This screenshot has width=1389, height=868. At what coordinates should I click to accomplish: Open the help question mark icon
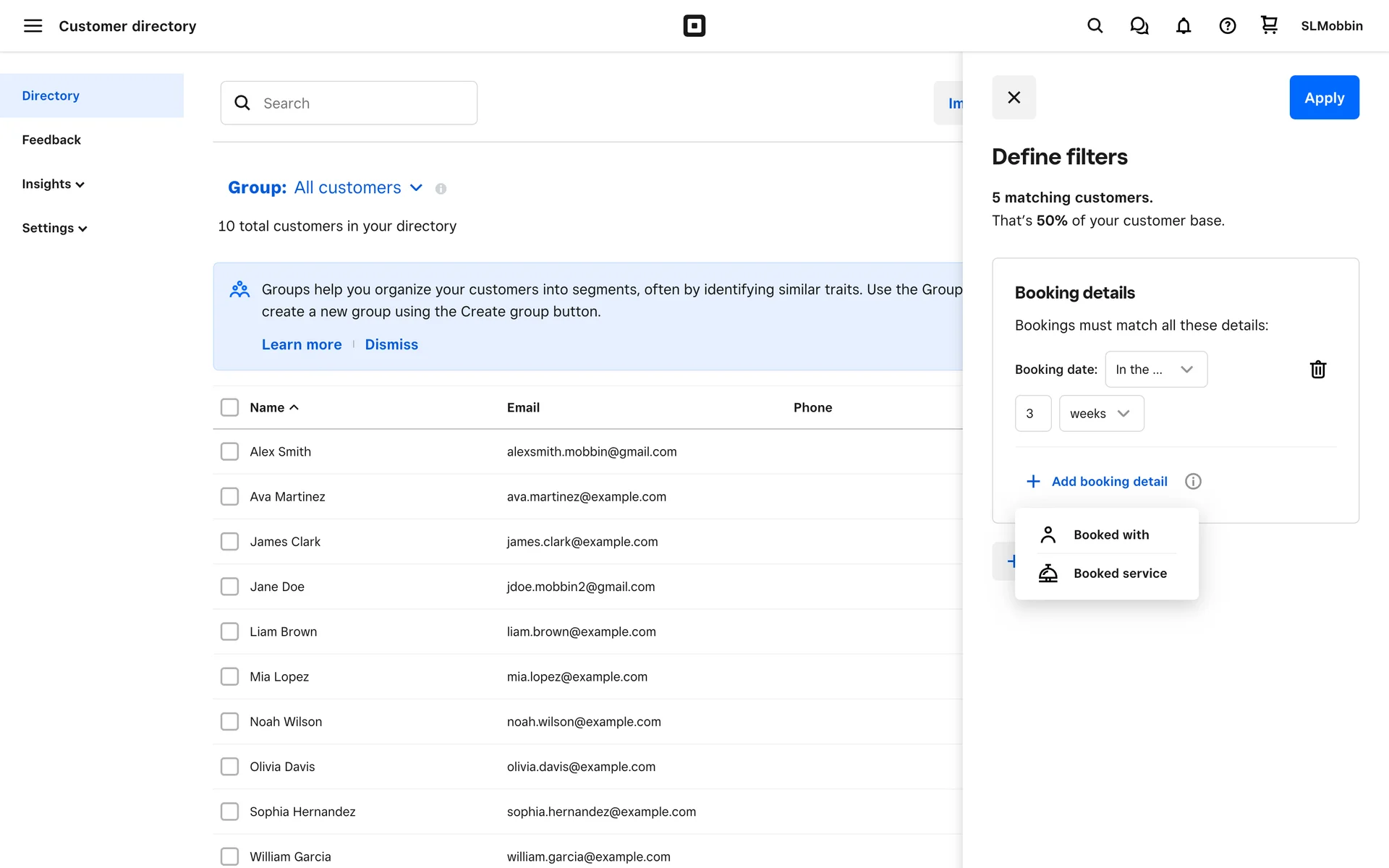tap(1227, 26)
